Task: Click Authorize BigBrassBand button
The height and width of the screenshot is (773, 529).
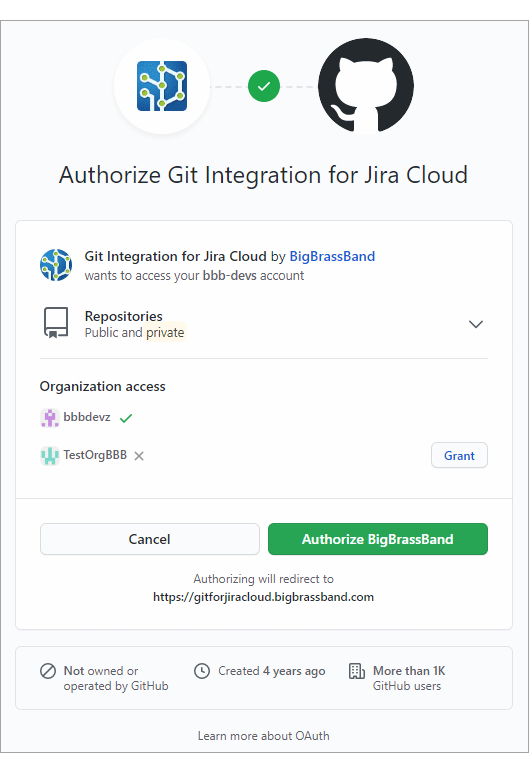Action: point(378,539)
